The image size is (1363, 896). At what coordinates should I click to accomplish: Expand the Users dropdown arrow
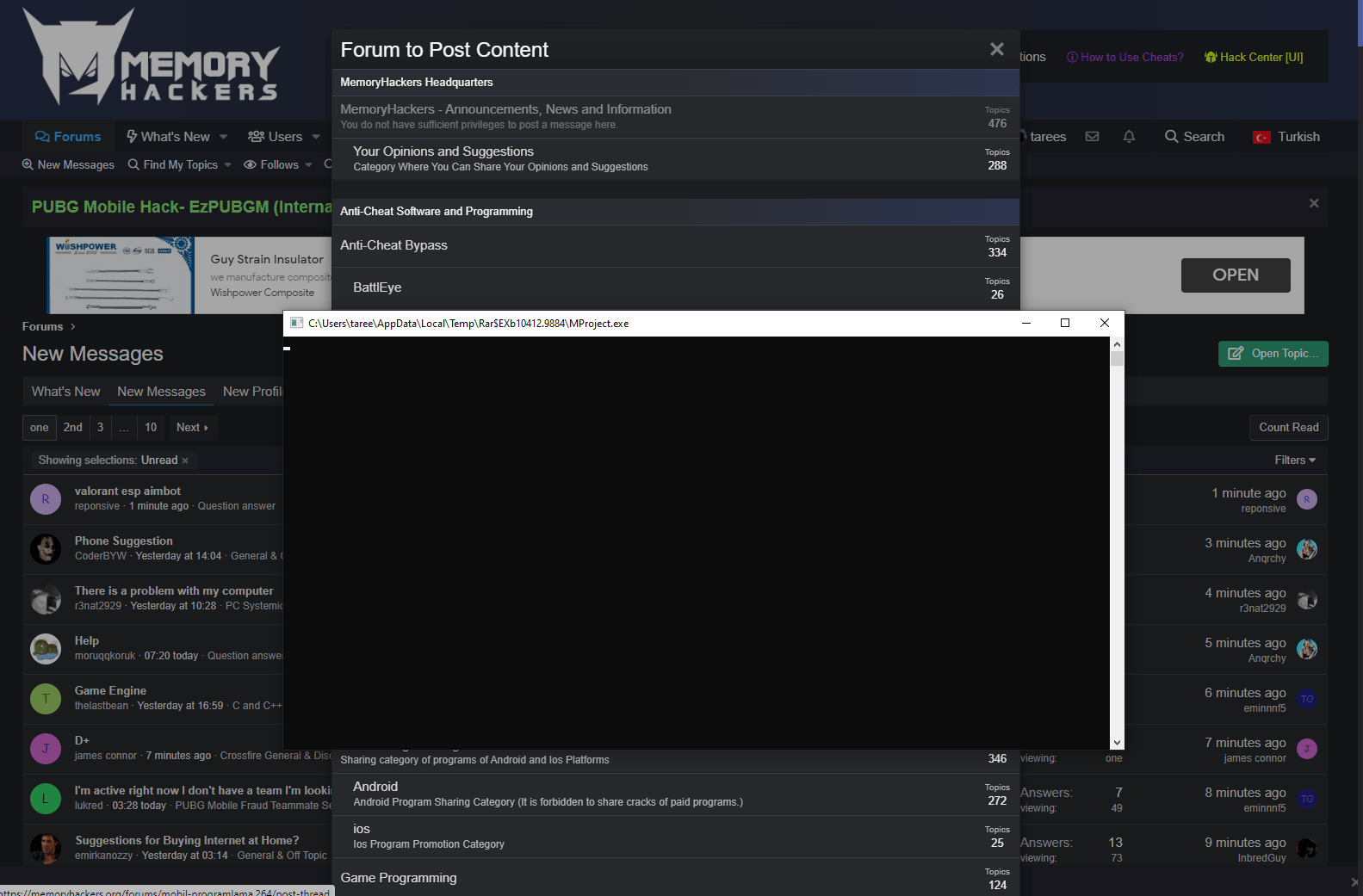click(x=316, y=136)
